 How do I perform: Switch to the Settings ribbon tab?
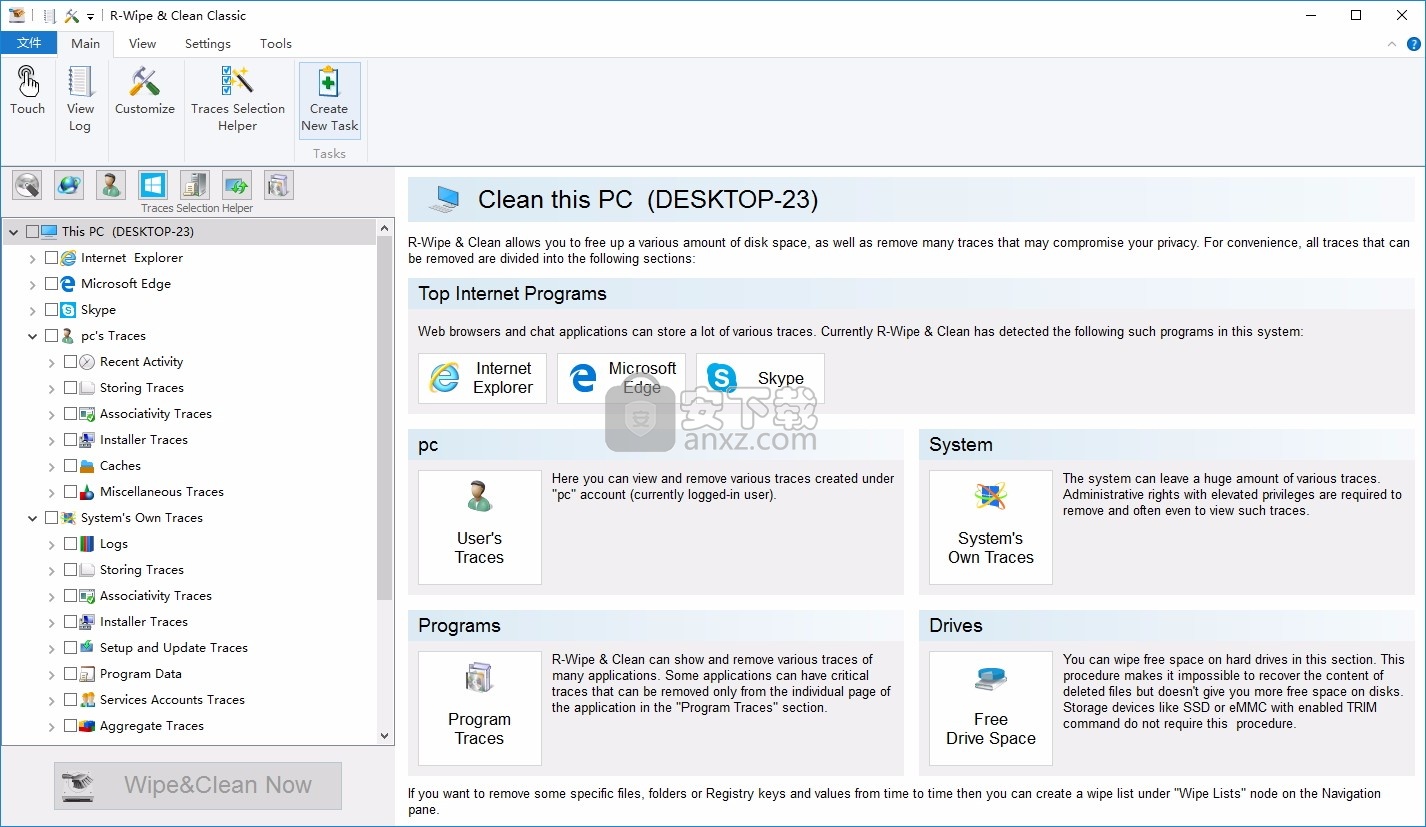[x=208, y=43]
